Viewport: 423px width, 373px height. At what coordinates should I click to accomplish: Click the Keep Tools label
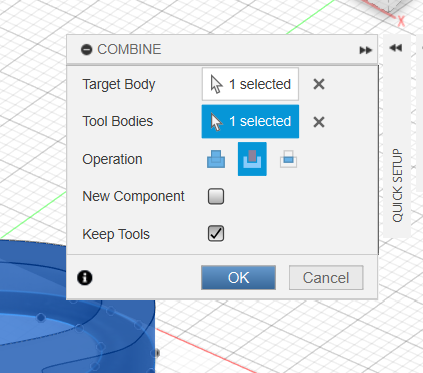116,234
